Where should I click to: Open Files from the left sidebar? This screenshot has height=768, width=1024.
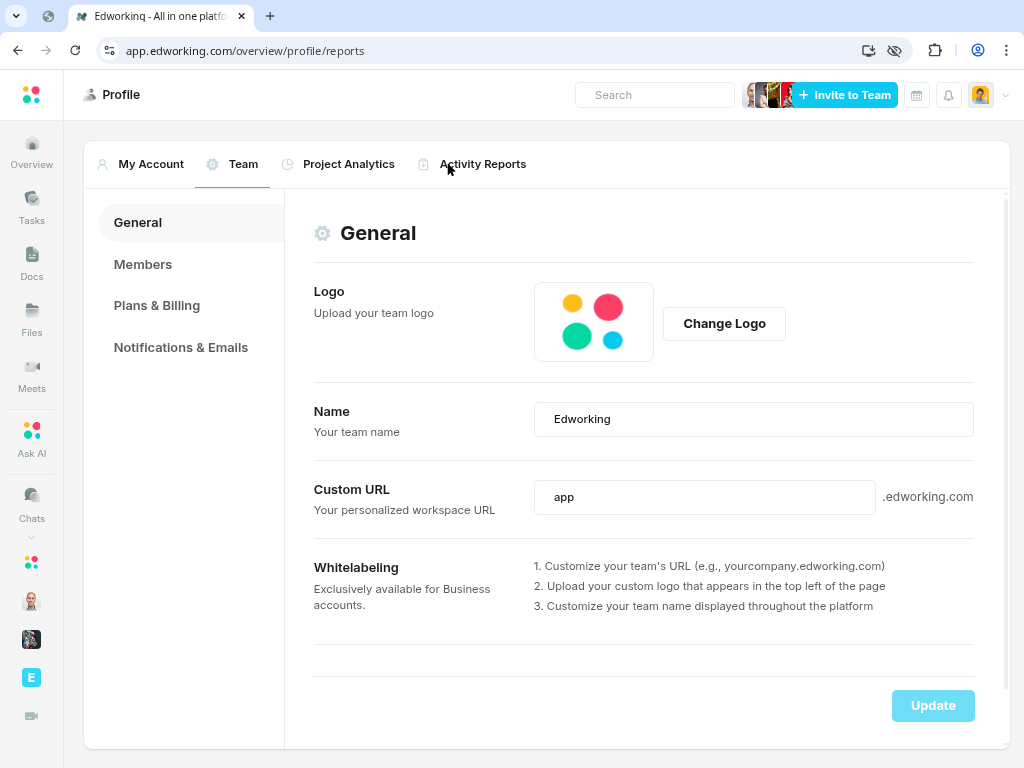coord(32,320)
